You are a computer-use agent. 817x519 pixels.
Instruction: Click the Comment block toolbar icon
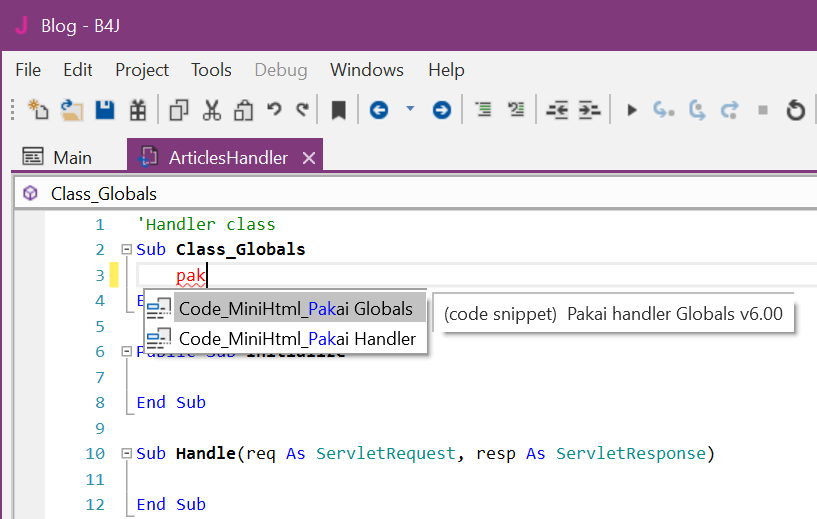coord(483,109)
